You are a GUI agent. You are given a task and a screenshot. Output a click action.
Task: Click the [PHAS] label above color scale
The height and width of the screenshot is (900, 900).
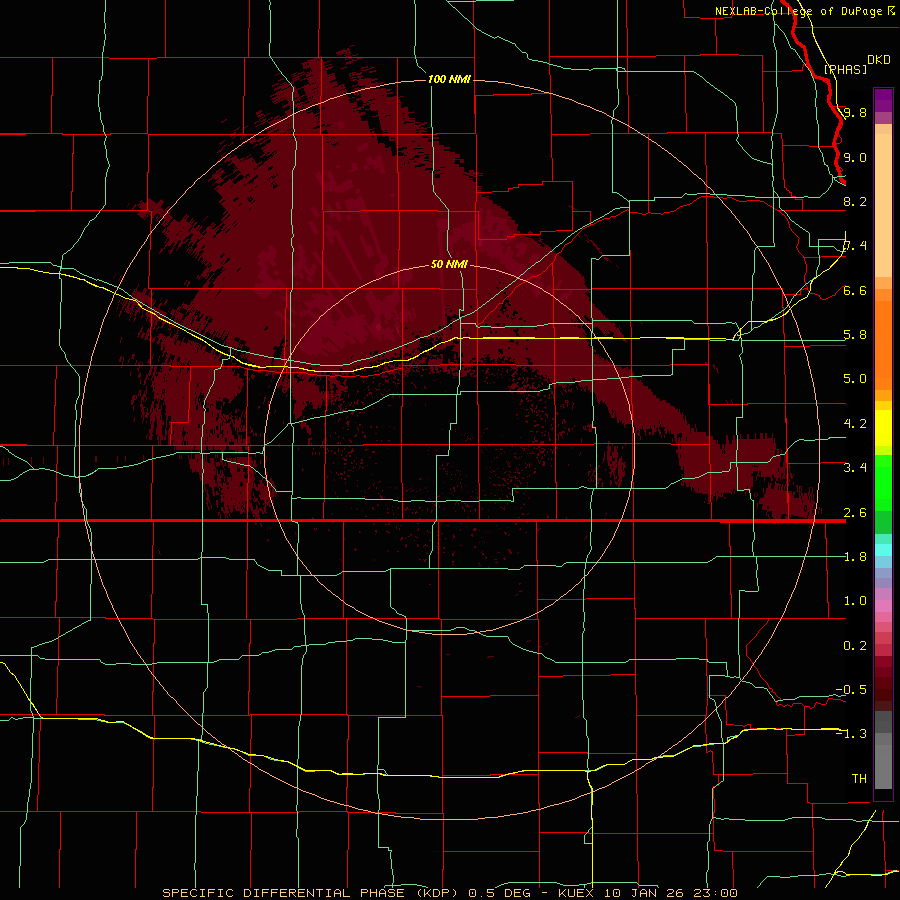[845, 69]
